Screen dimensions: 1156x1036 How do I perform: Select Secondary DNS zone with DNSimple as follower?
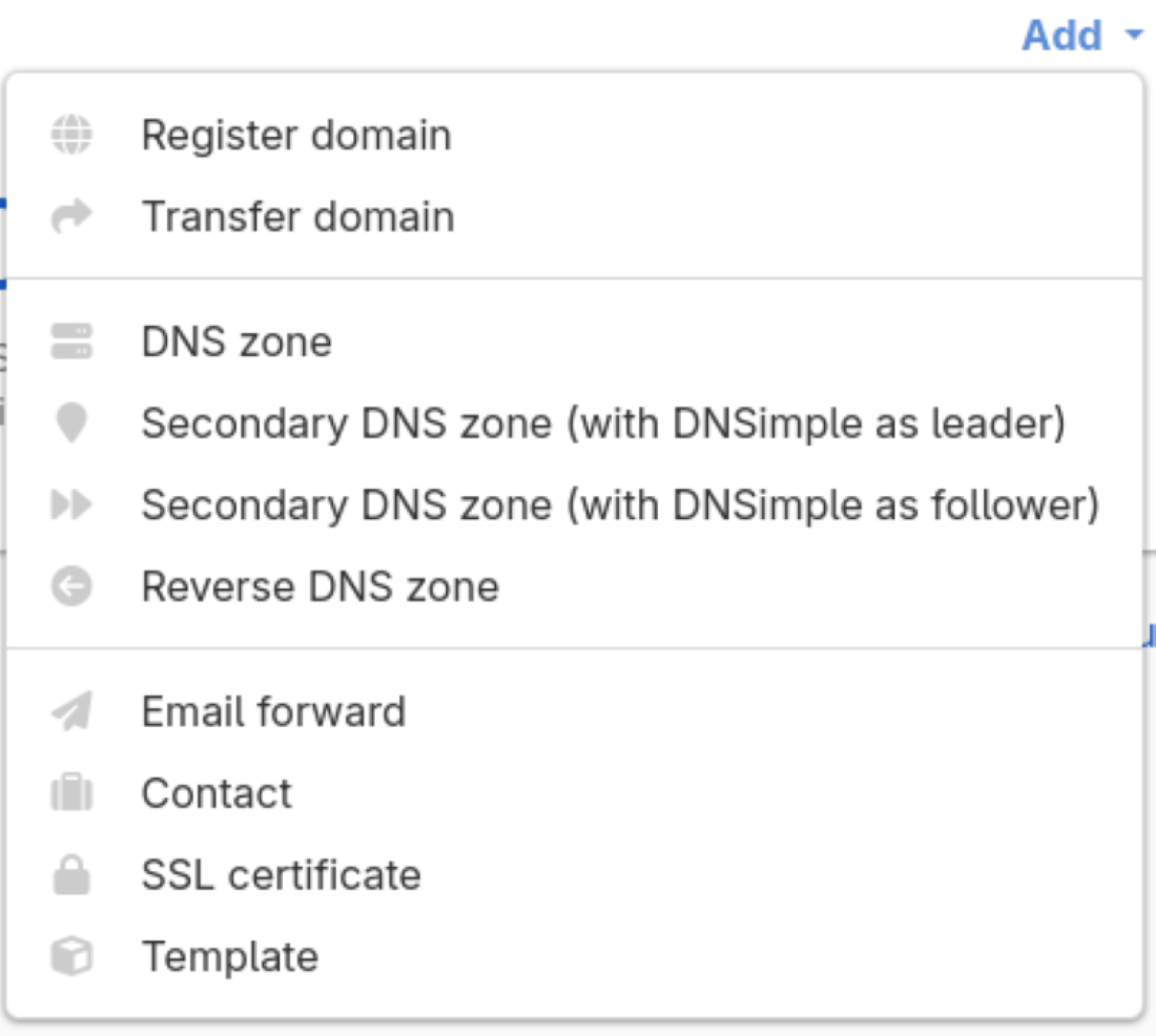click(621, 505)
